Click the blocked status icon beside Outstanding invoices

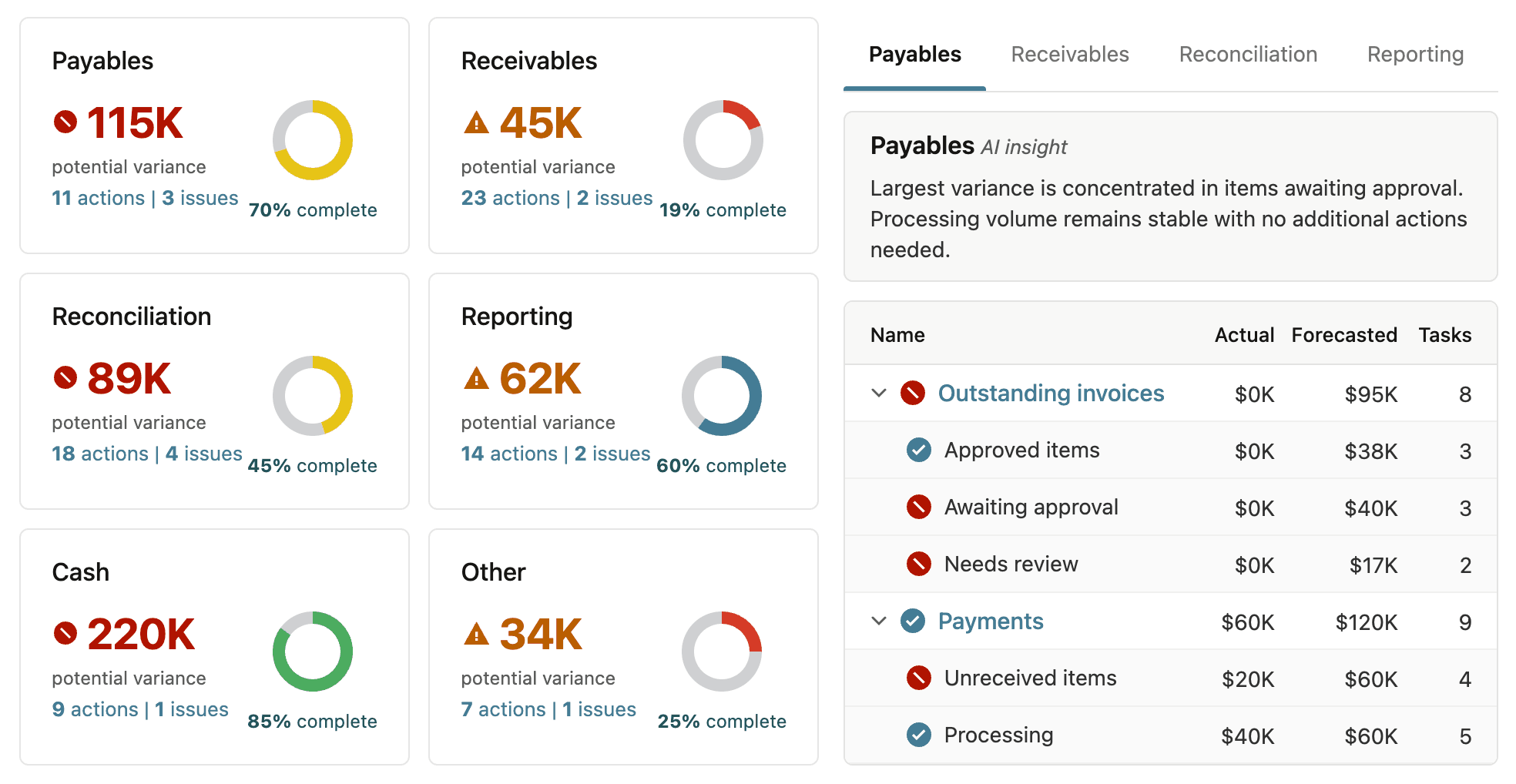[914, 393]
